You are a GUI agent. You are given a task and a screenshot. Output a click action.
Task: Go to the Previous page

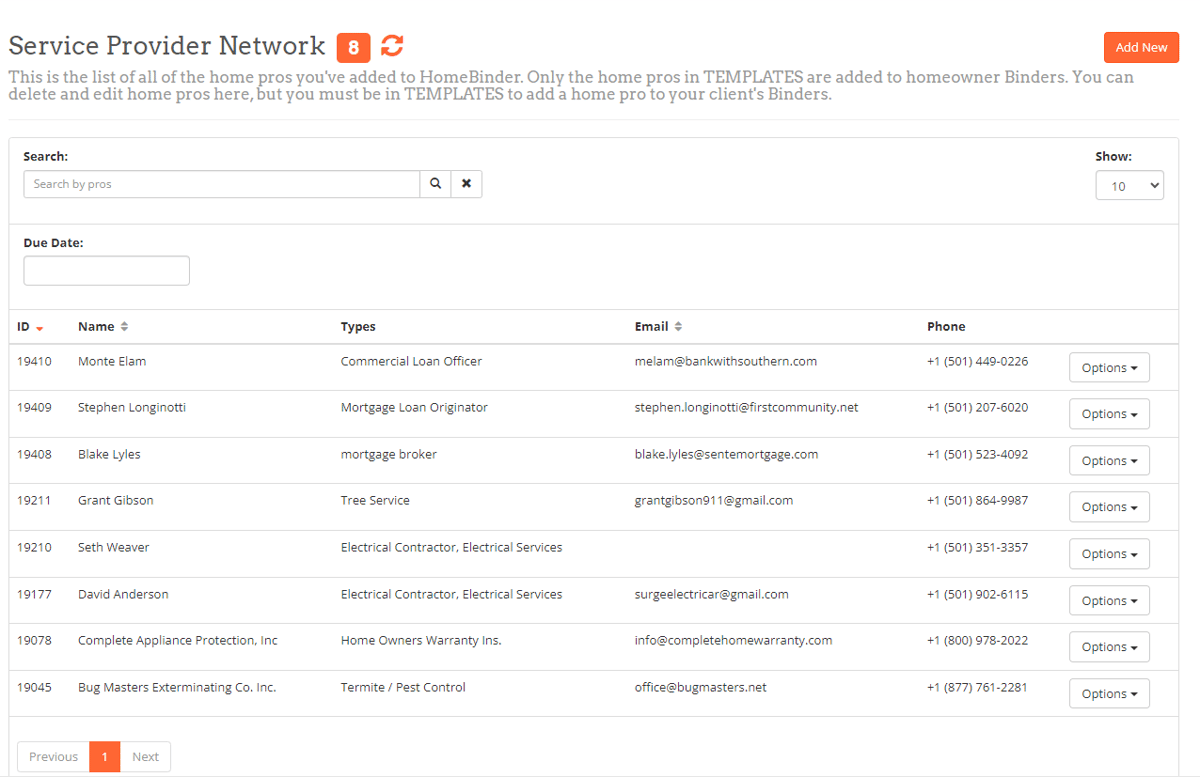pyautogui.click(x=53, y=757)
